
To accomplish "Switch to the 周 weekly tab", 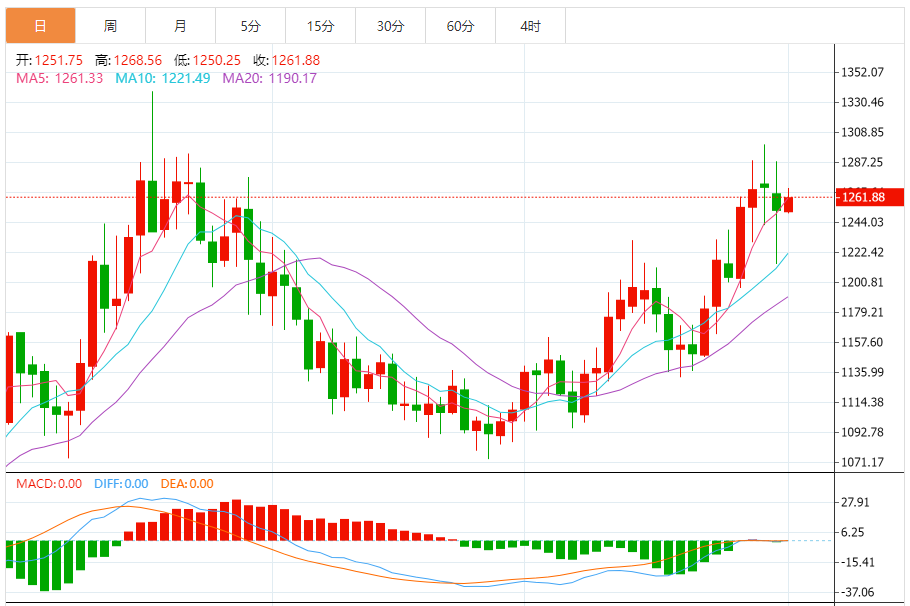I will coord(110,26).
